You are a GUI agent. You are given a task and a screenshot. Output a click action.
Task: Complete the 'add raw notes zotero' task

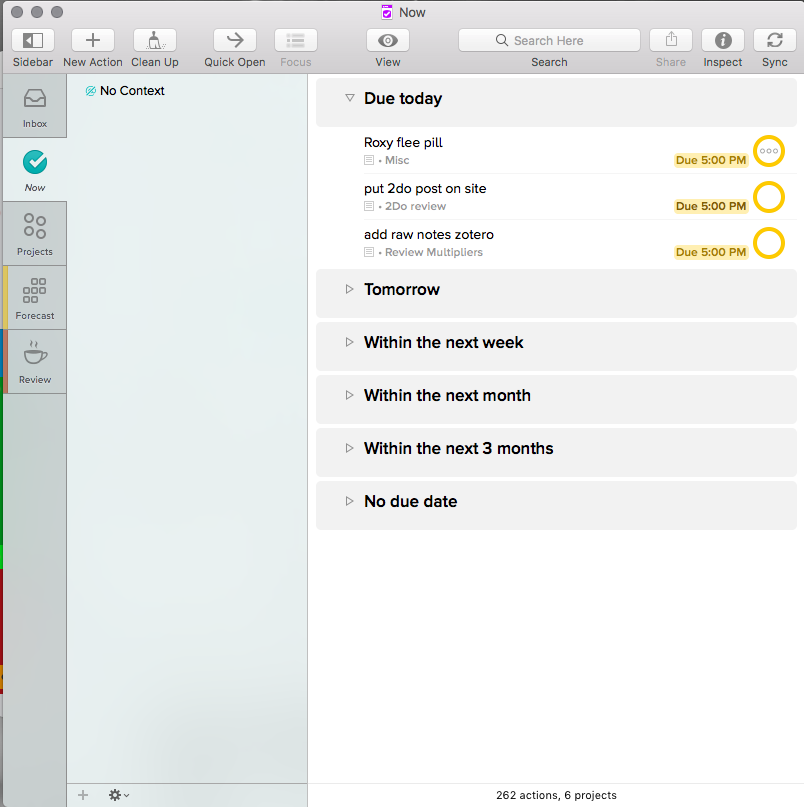pos(768,243)
